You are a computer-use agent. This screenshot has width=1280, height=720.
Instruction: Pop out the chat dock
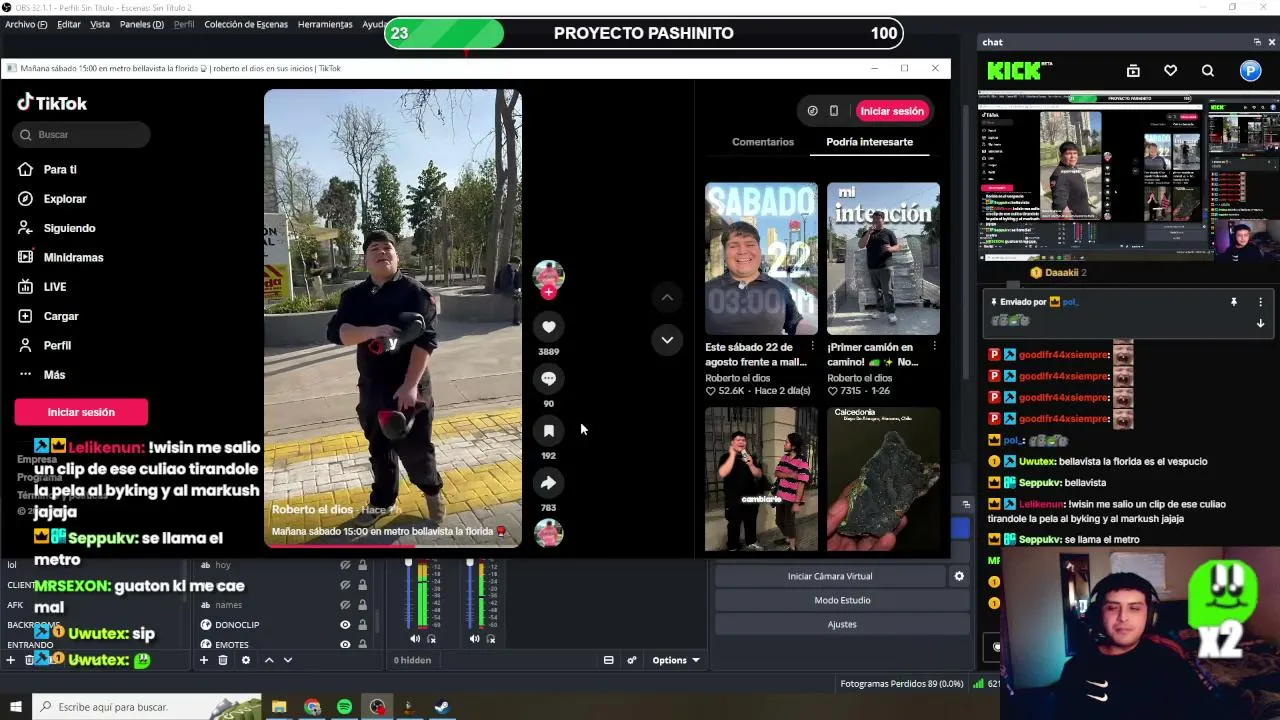[1257, 42]
